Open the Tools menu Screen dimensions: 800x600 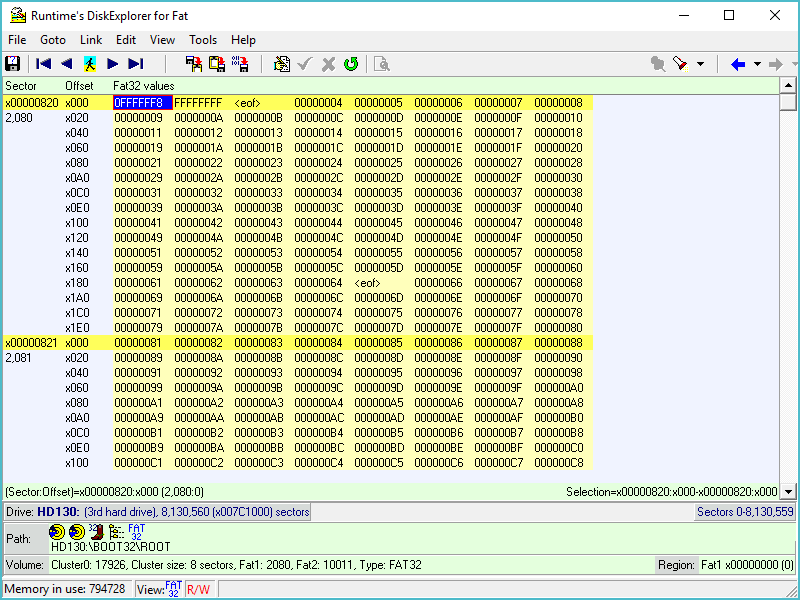pos(203,40)
